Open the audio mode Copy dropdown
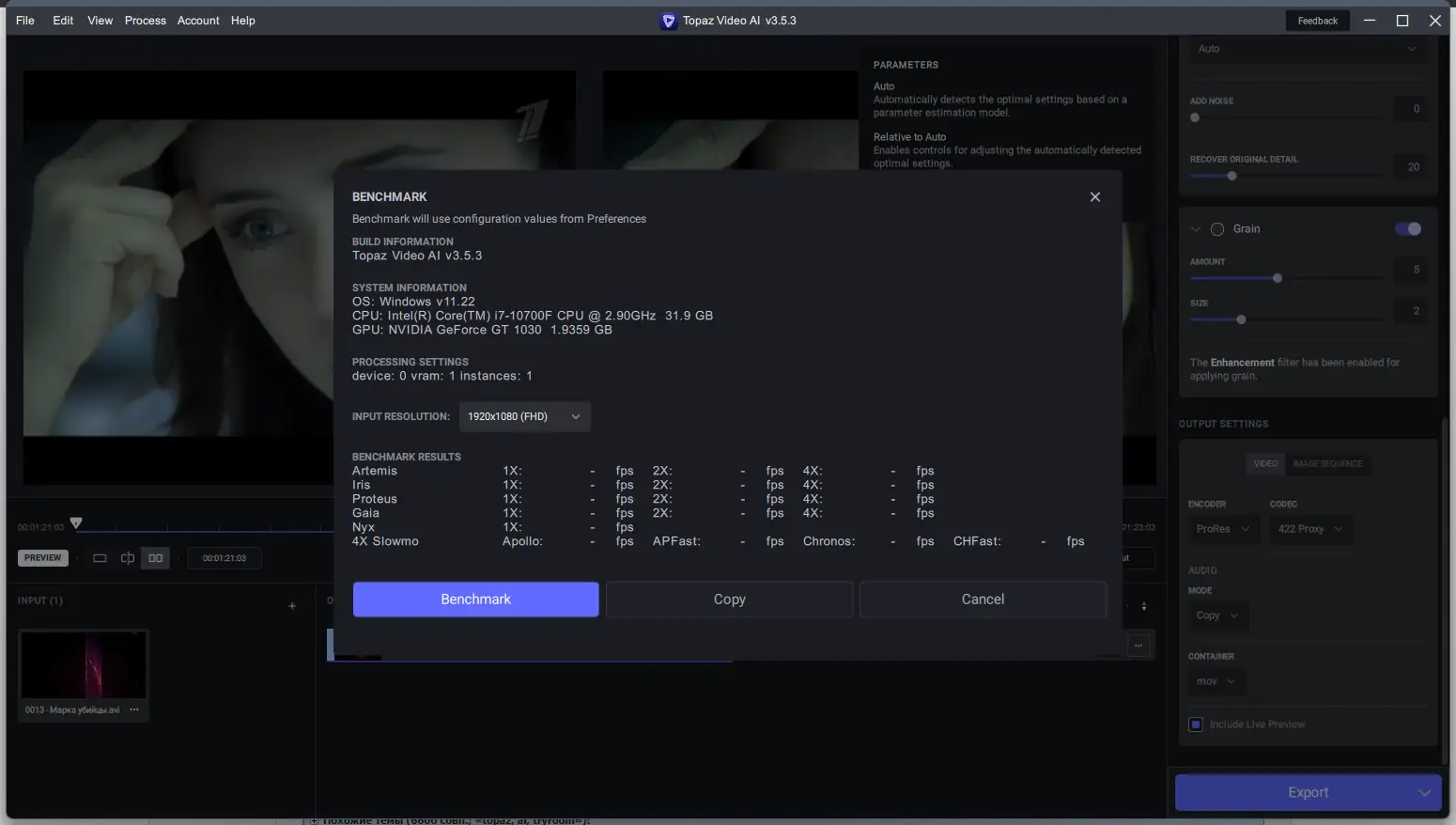1456x825 pixels. pos(1218,615)
